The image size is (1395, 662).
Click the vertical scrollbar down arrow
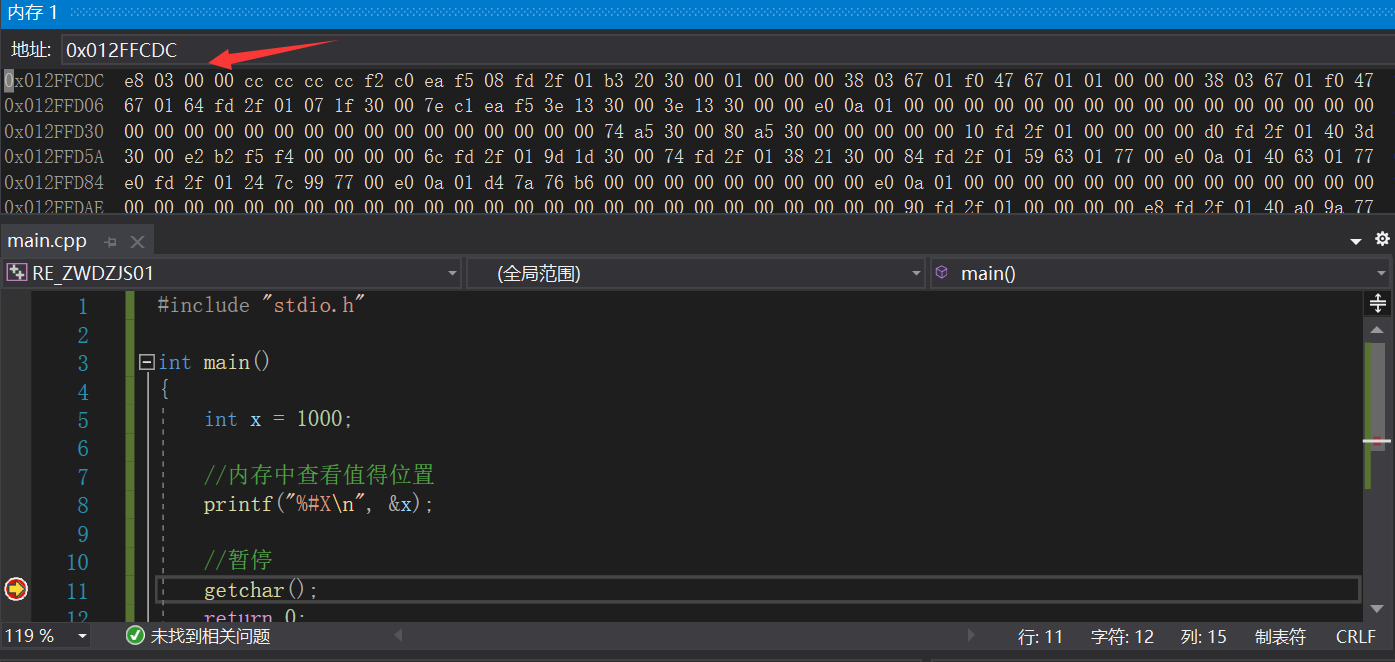coord(1377,607)
